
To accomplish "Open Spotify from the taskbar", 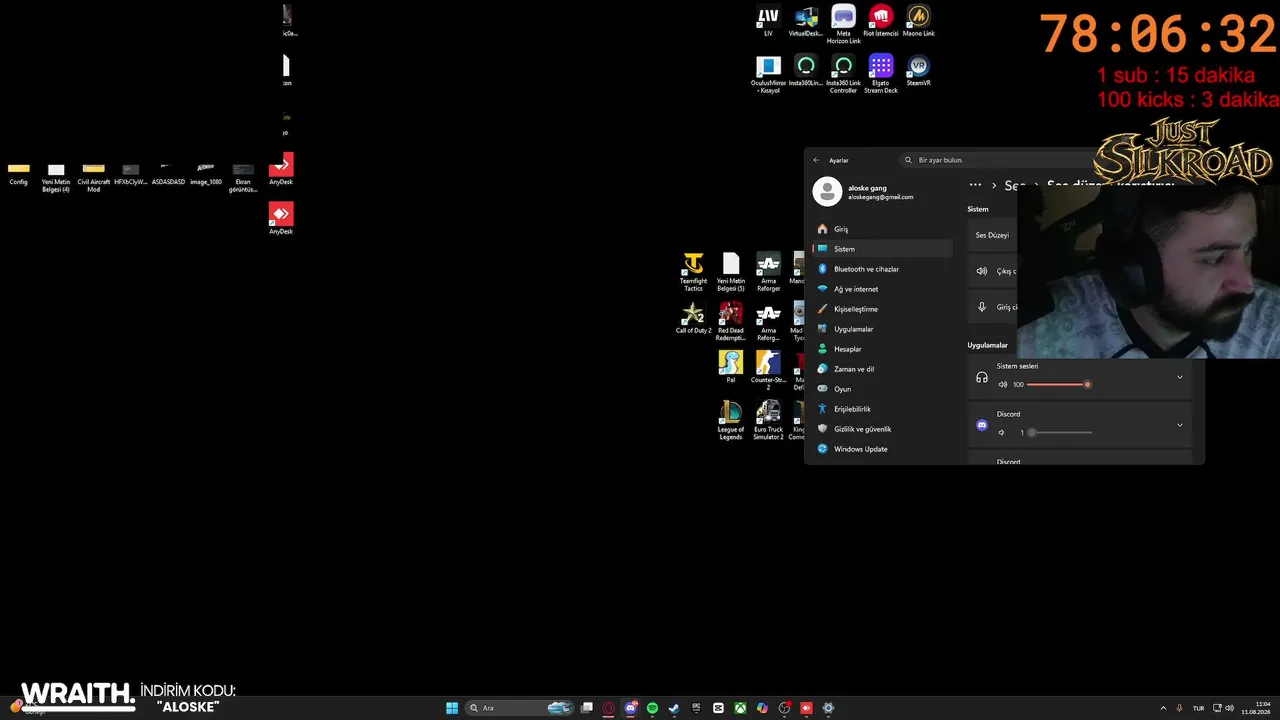I will coord(652,708).
